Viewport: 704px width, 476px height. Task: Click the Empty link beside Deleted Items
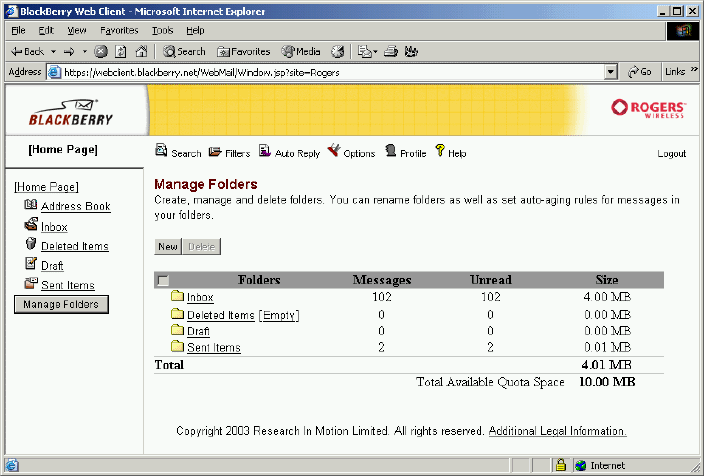coord(279,315)
